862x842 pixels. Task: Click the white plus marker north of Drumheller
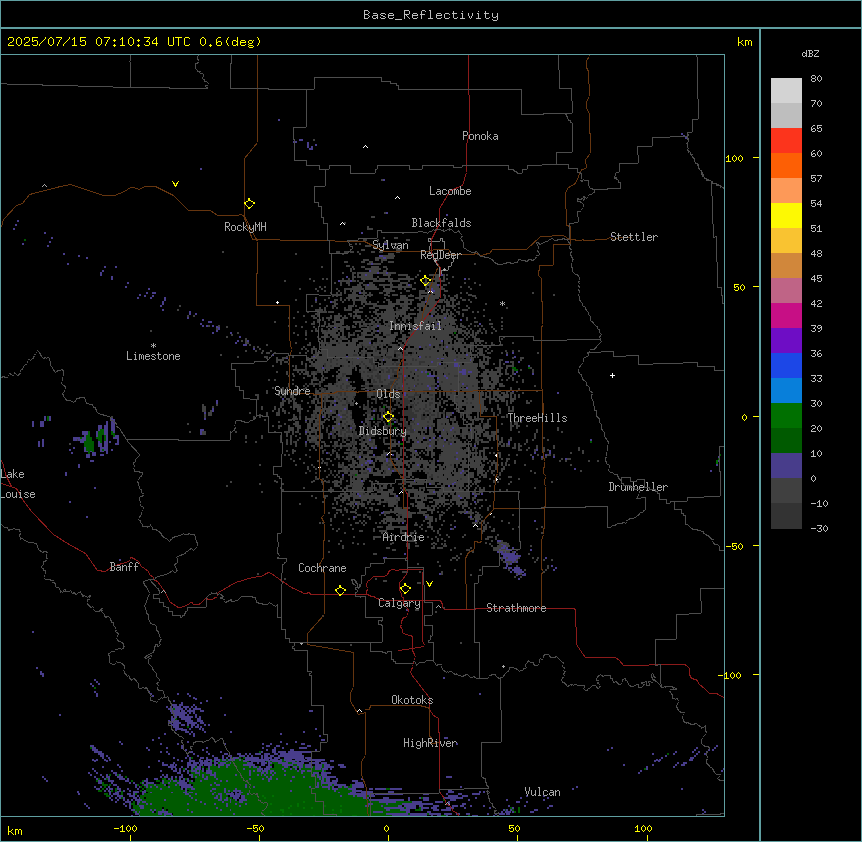[612, 375]
